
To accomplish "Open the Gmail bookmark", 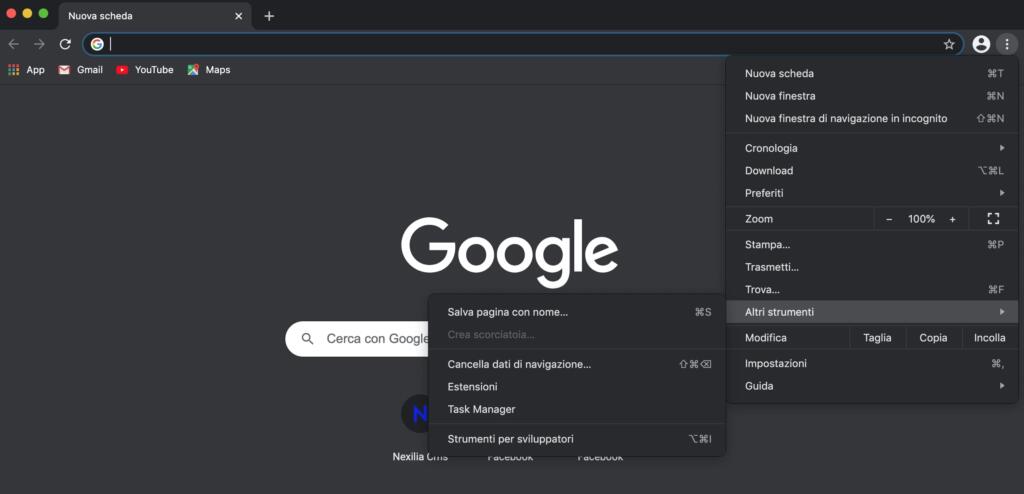I will coord(80,69).
